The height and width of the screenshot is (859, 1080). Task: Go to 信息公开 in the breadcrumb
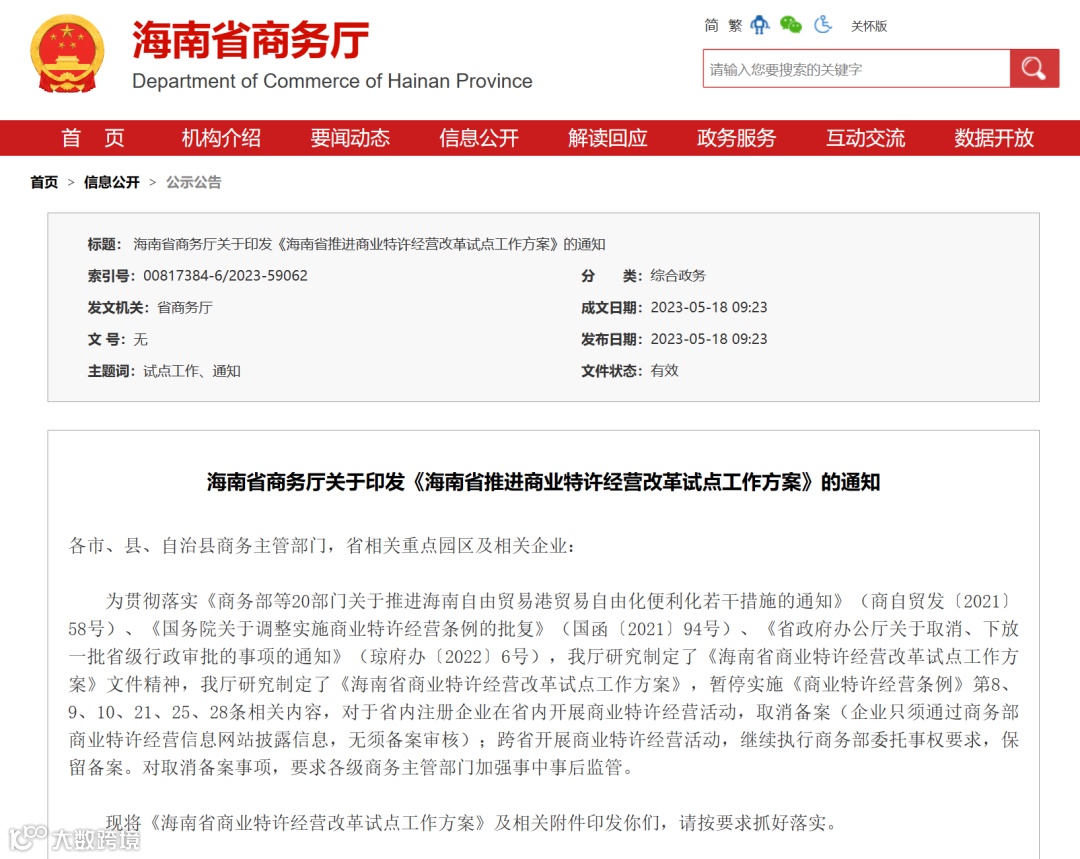point(112,182)
